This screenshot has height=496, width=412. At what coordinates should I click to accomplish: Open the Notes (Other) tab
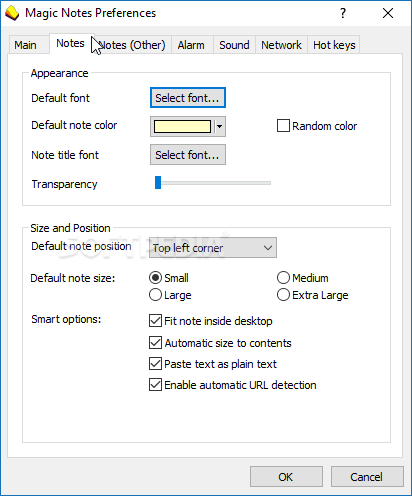point(132,45)
